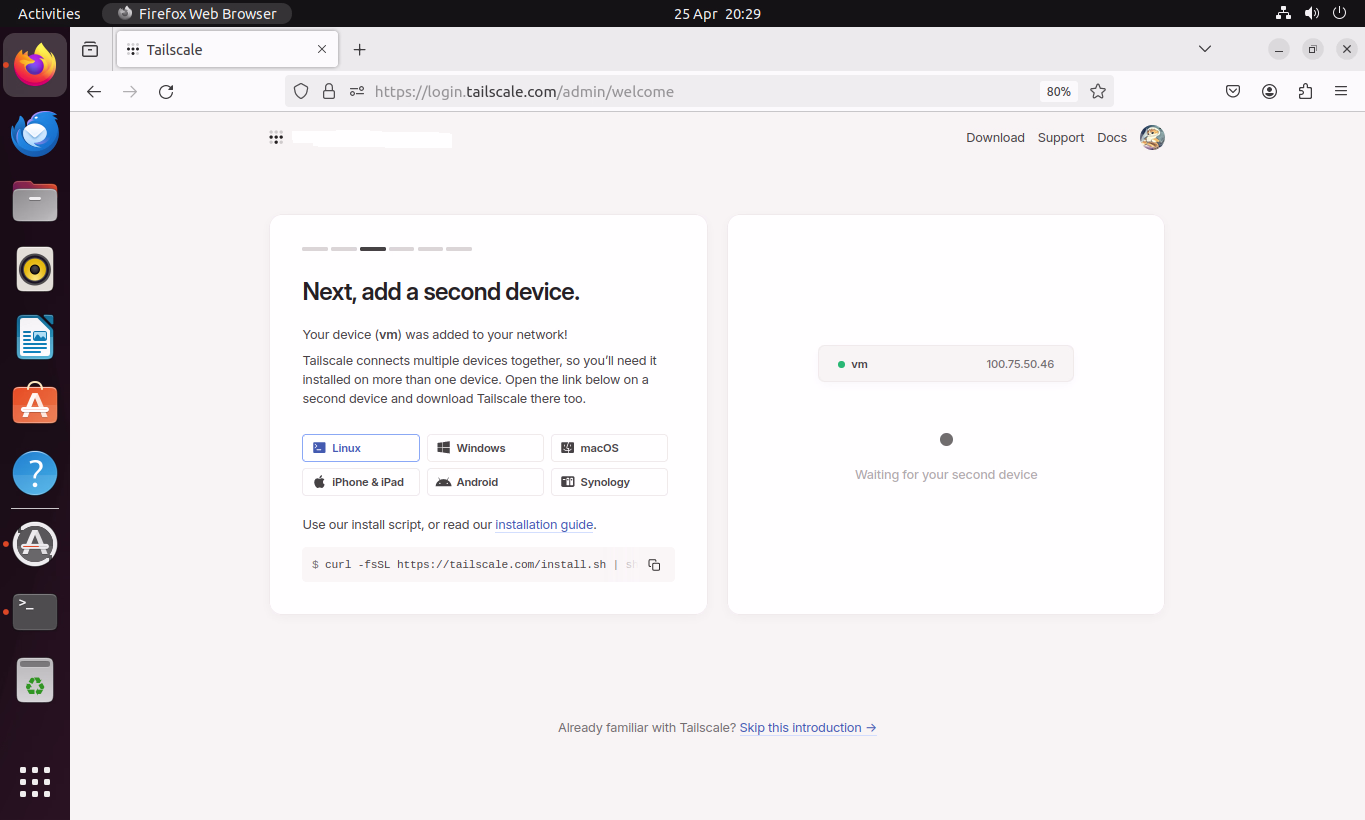Click the shield tracking protection icon
1365x820 pixels.
[x=300, y=91]
